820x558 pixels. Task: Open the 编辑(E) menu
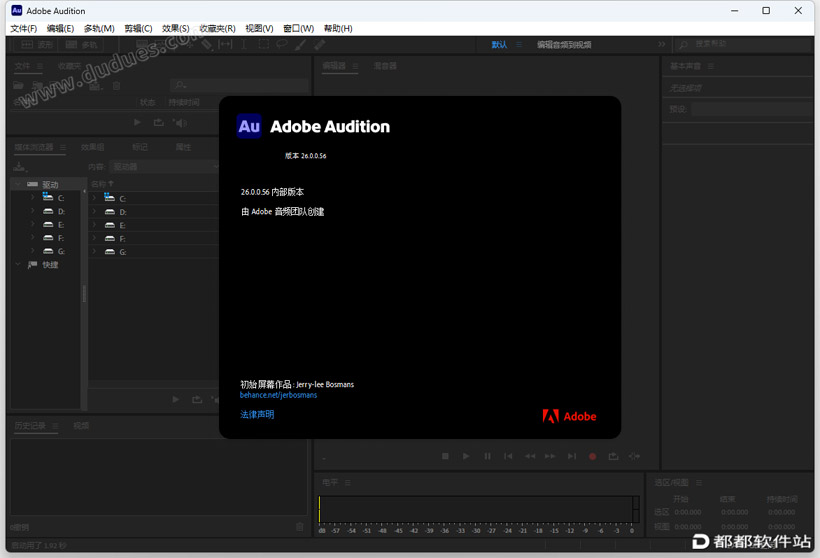click(60, 28)
